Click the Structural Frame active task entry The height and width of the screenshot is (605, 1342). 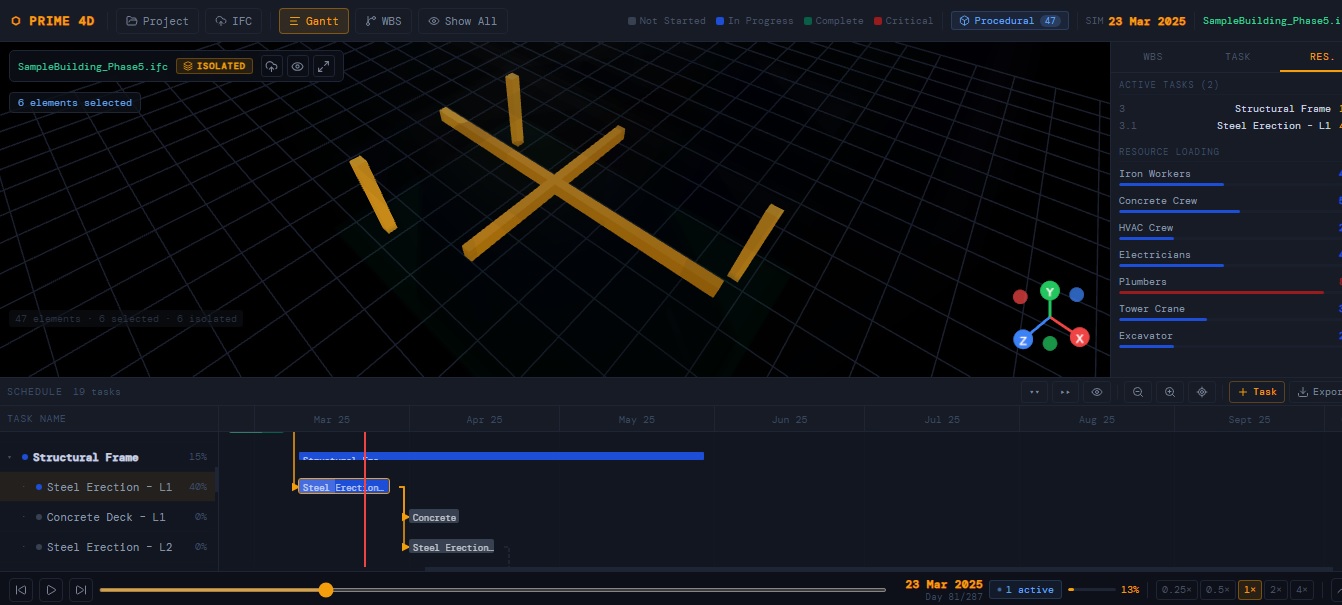pos(1230,109)
